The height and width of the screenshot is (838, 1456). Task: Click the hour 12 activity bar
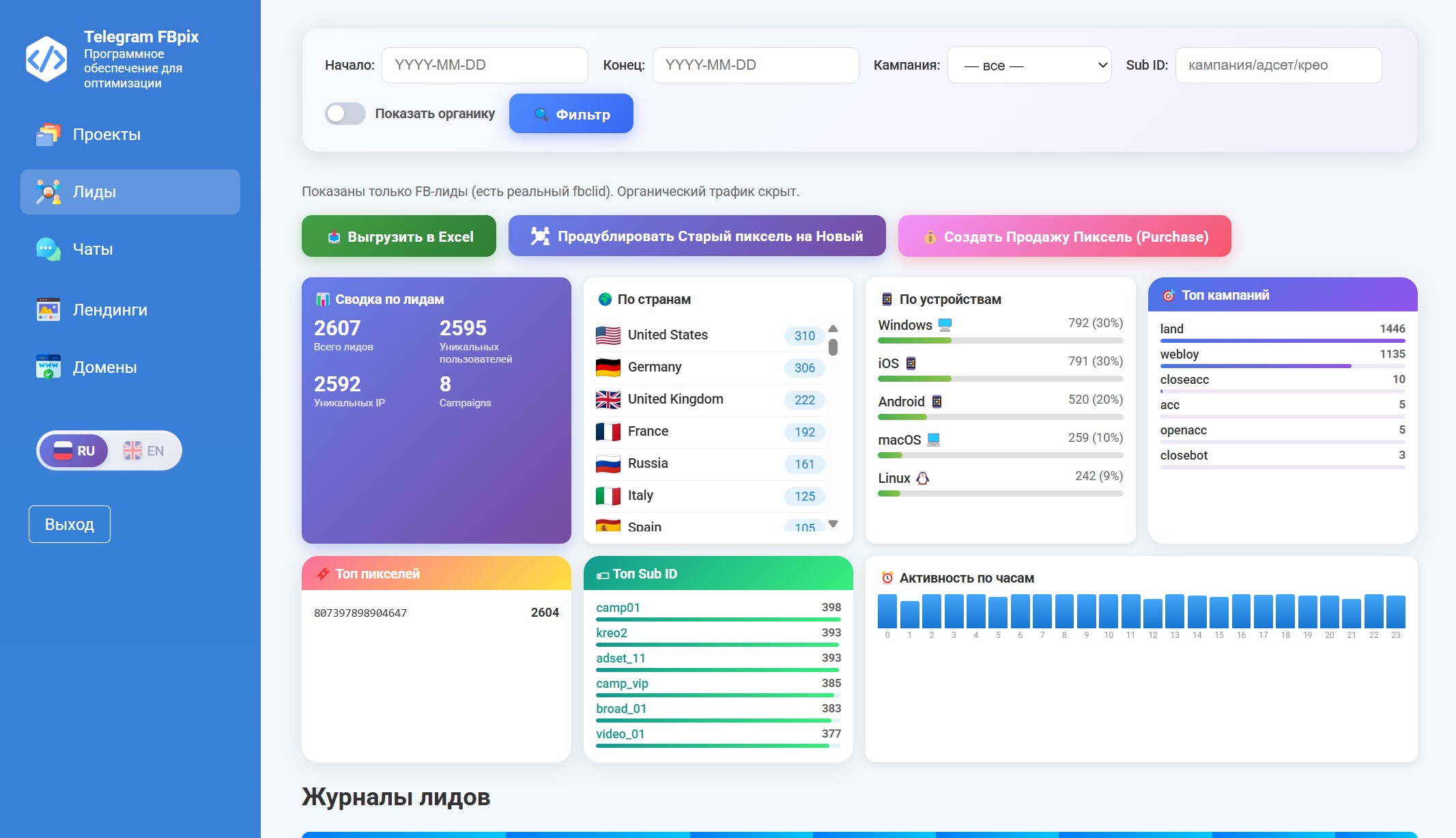coord(1153,613)
